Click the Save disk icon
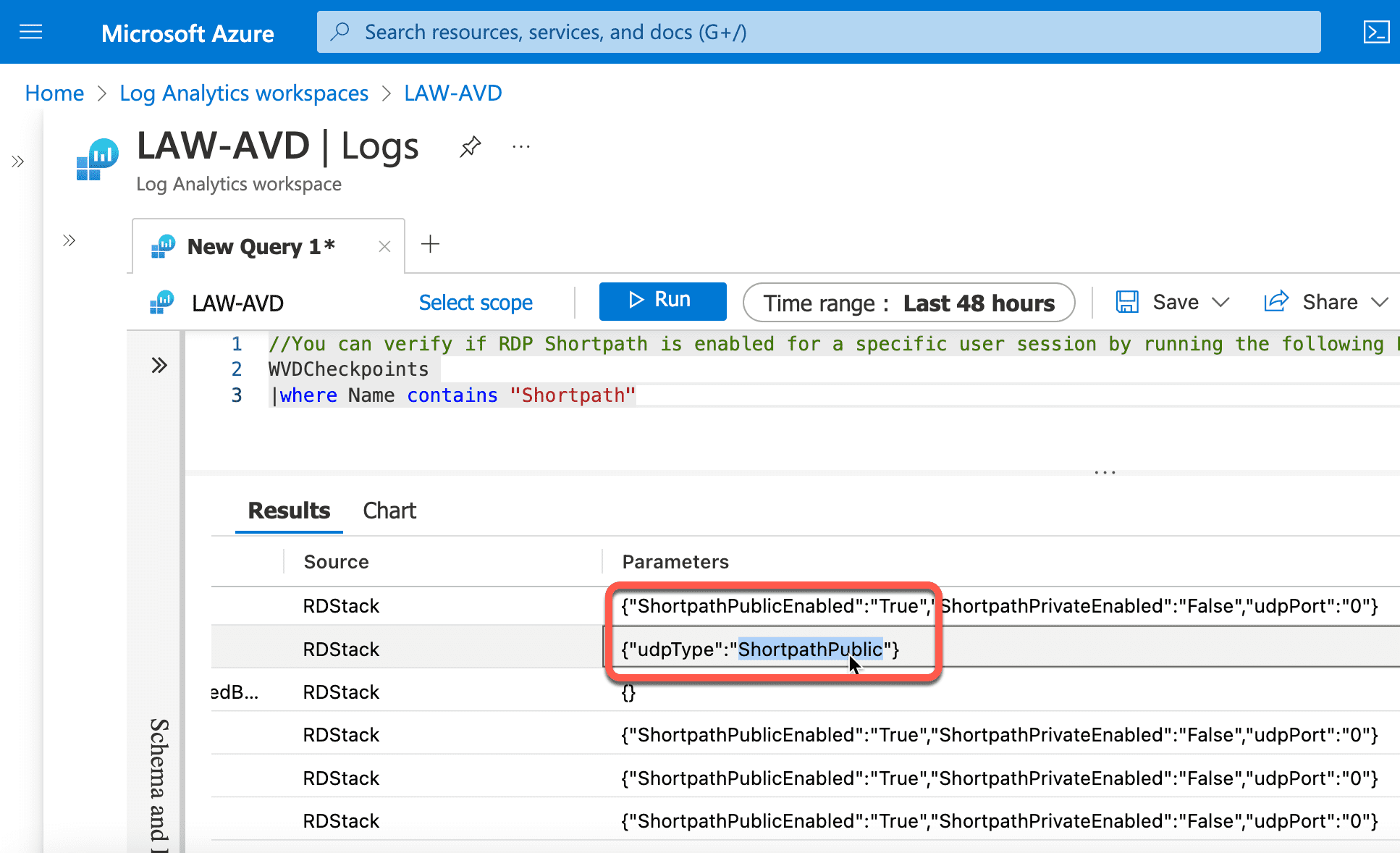Image resolution: width=1400 pixels, height=853 pixels. point(1127,302)
